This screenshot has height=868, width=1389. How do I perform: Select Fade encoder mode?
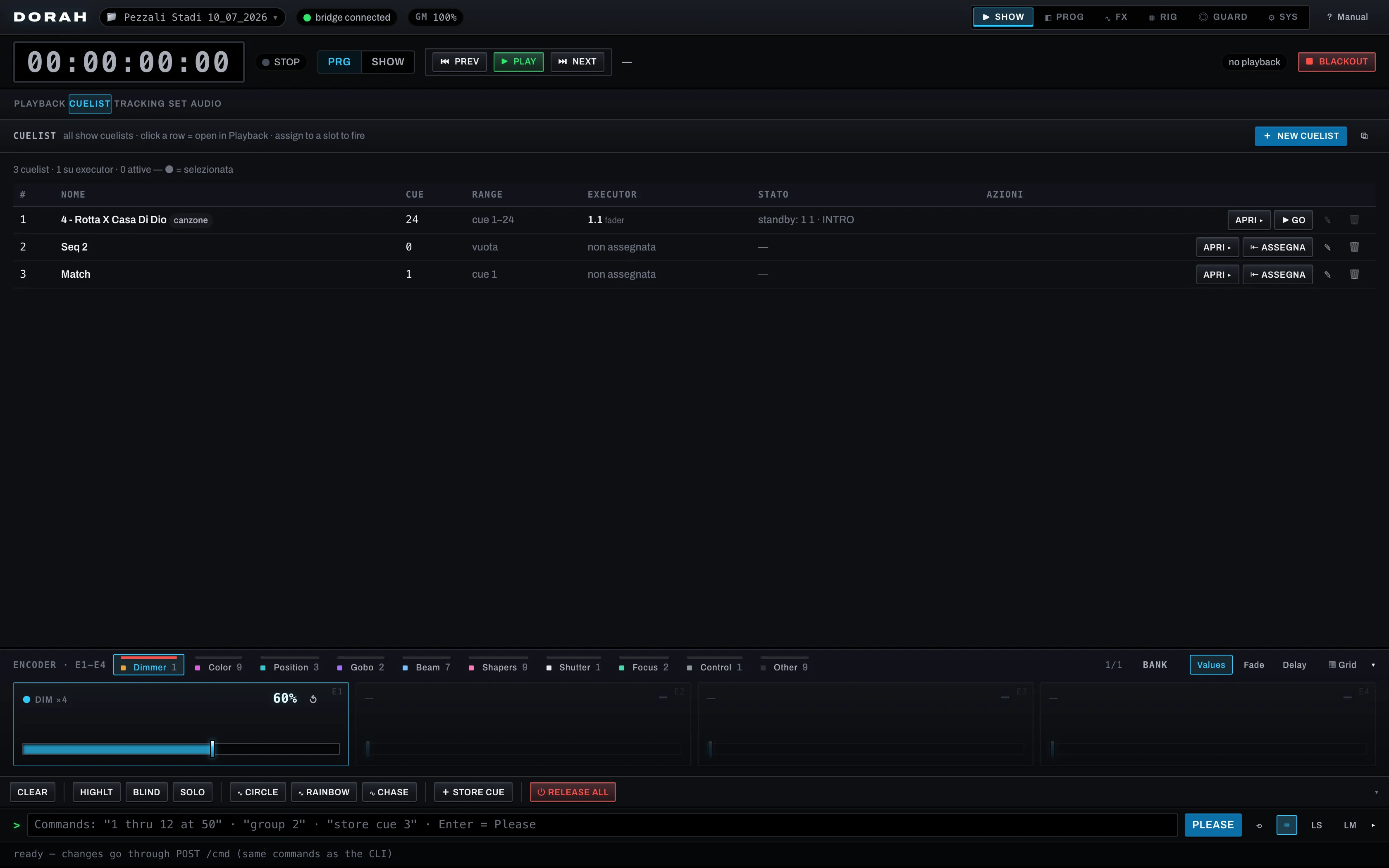(x=1253, y=665)
